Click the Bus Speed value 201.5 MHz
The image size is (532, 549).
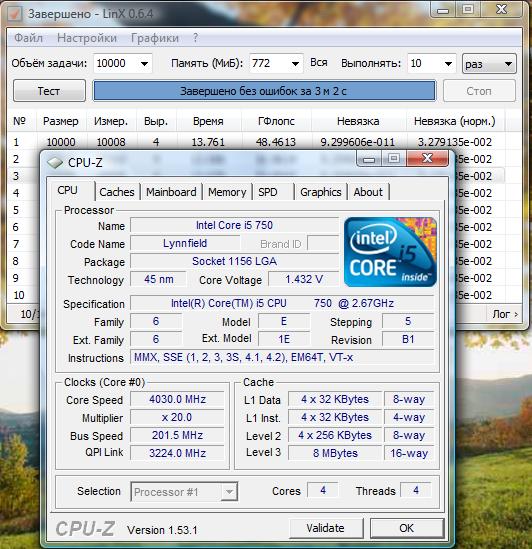[x=177, y=435]
